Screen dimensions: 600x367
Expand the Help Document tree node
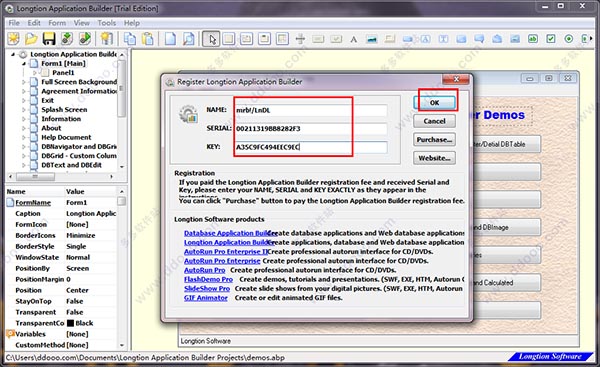[x=24, y=137]
